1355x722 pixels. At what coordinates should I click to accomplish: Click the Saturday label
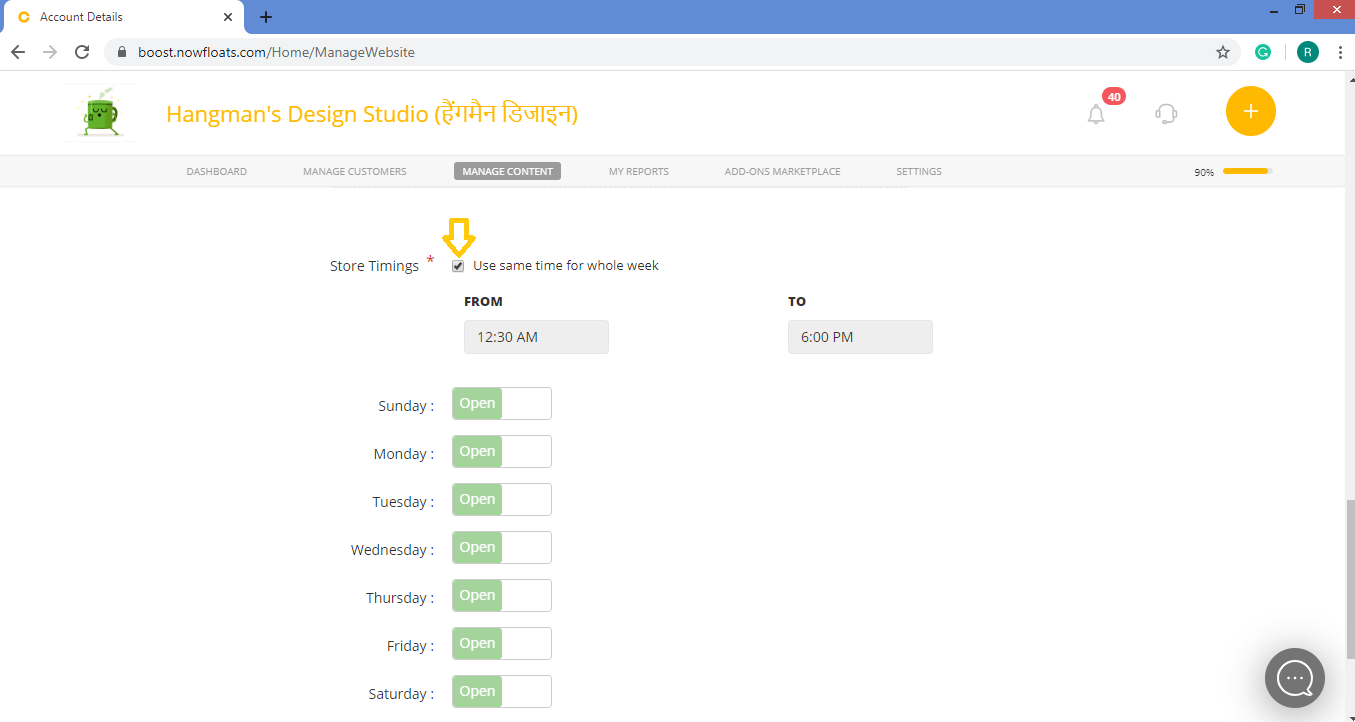[401, 694]
